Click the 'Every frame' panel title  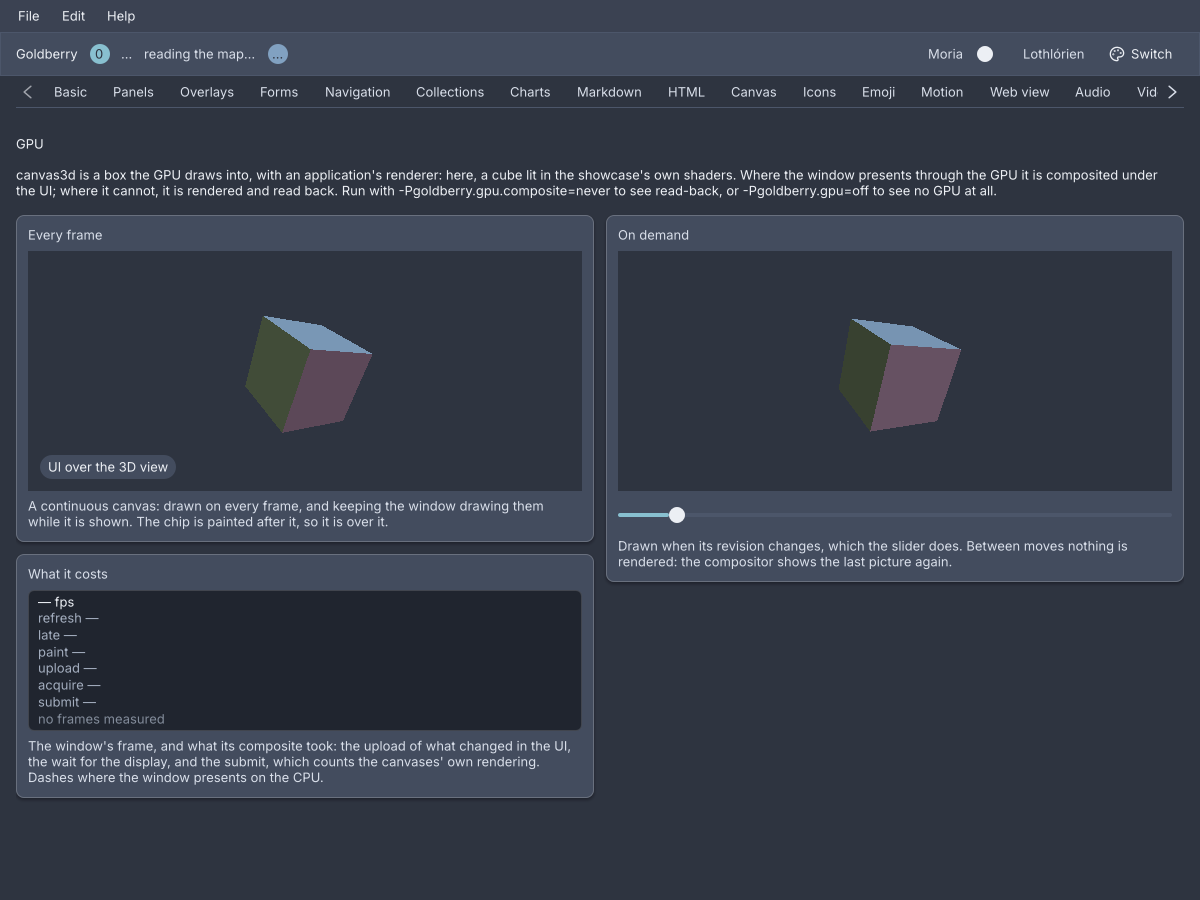click(65, 235)
